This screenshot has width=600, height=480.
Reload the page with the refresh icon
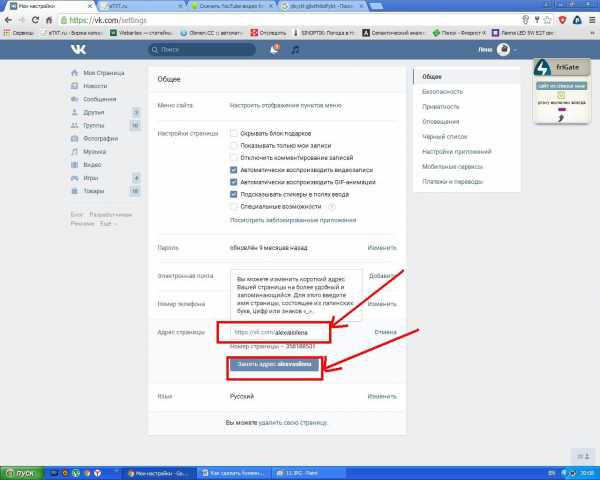coord(35,20)
